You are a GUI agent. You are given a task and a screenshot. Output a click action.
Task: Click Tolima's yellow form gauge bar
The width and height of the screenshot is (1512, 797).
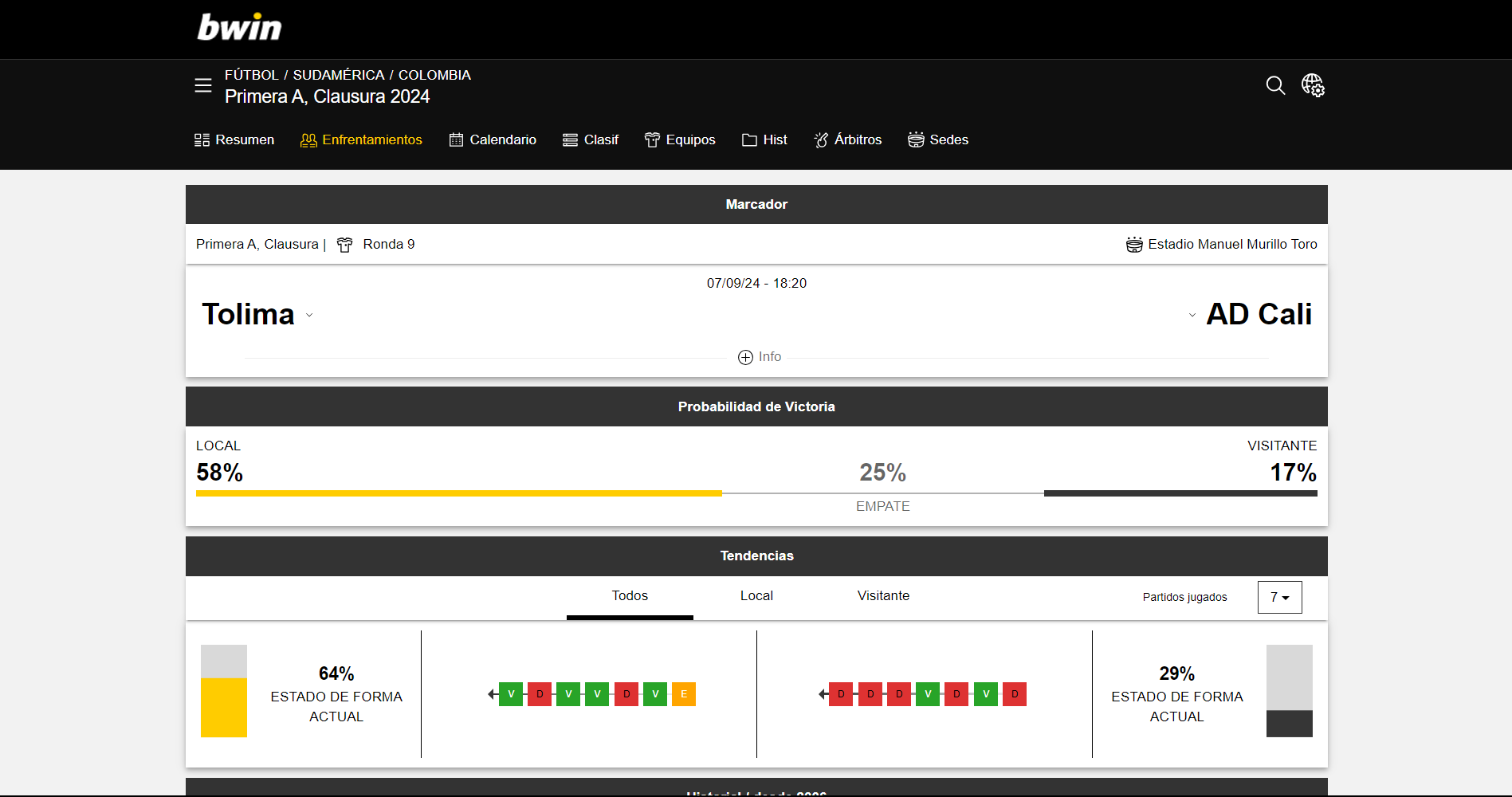[224, 708]
